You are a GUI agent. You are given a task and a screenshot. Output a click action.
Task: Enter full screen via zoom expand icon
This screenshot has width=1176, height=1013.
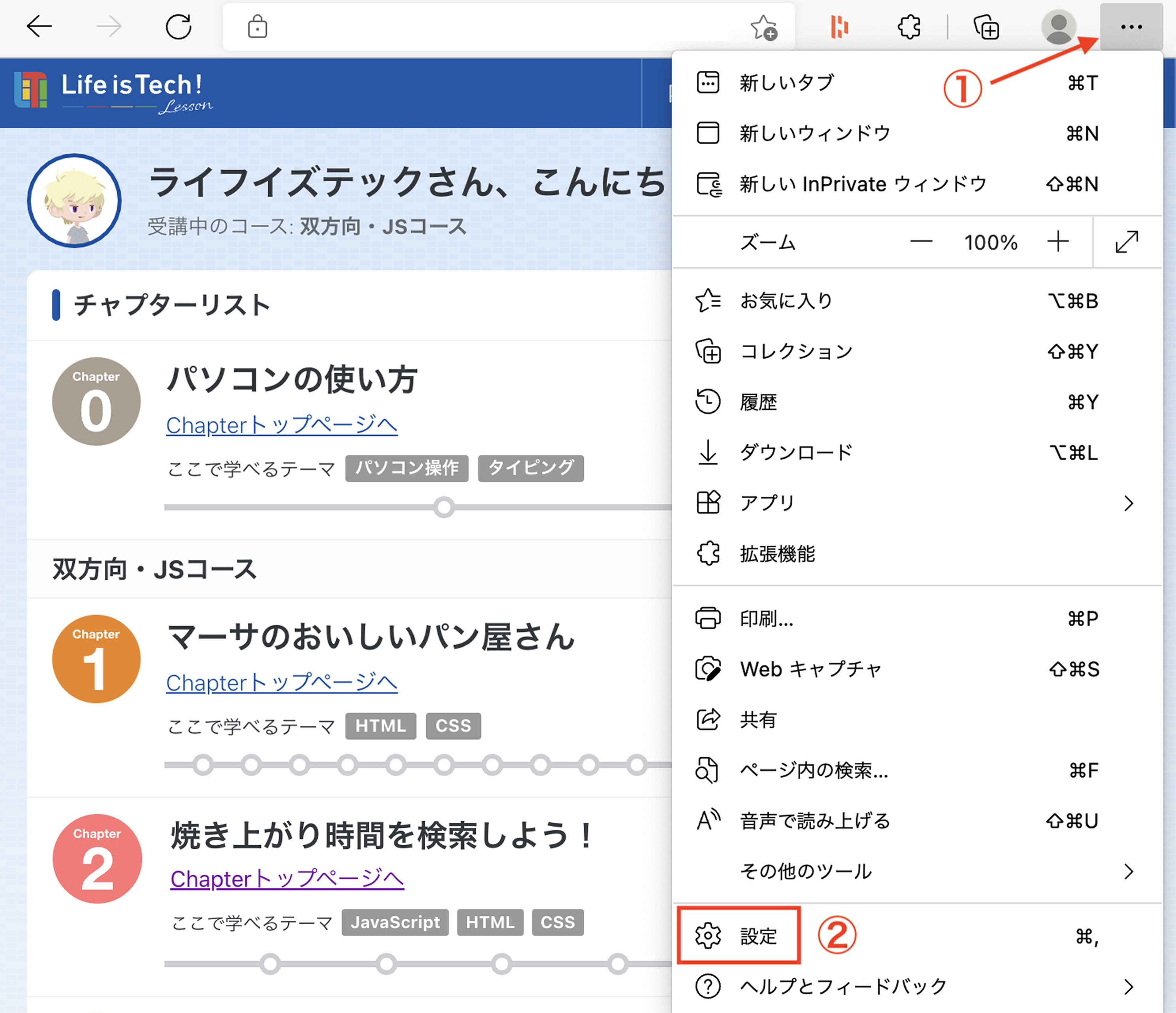(x=1127, y=242)
